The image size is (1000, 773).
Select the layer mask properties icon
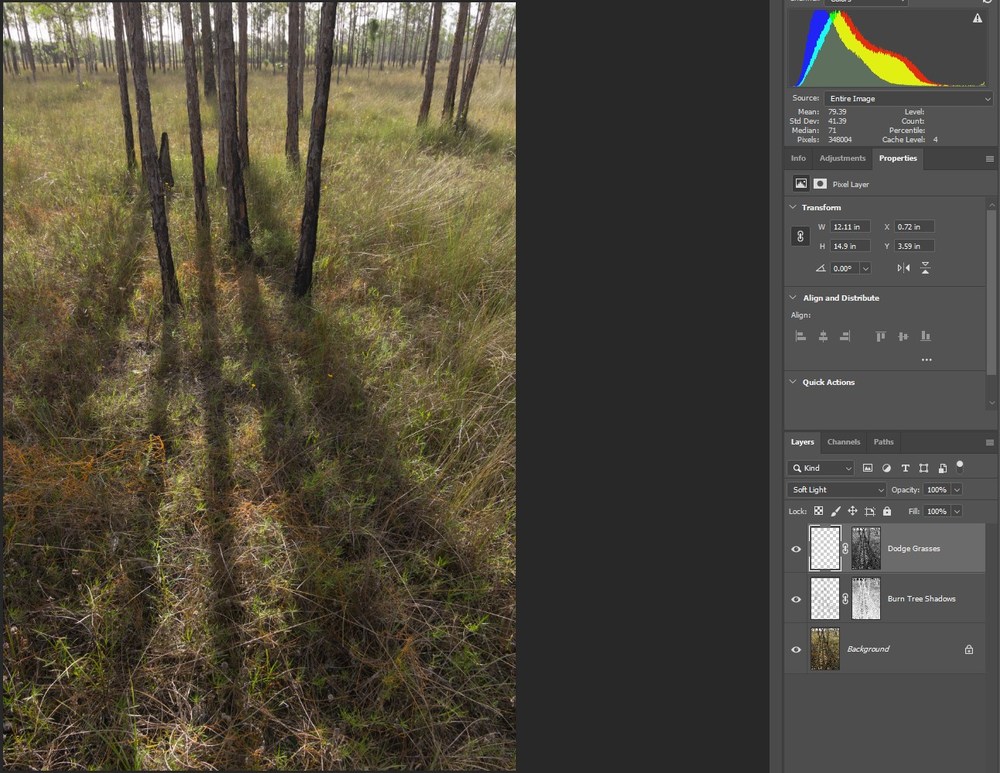point(820,184)
